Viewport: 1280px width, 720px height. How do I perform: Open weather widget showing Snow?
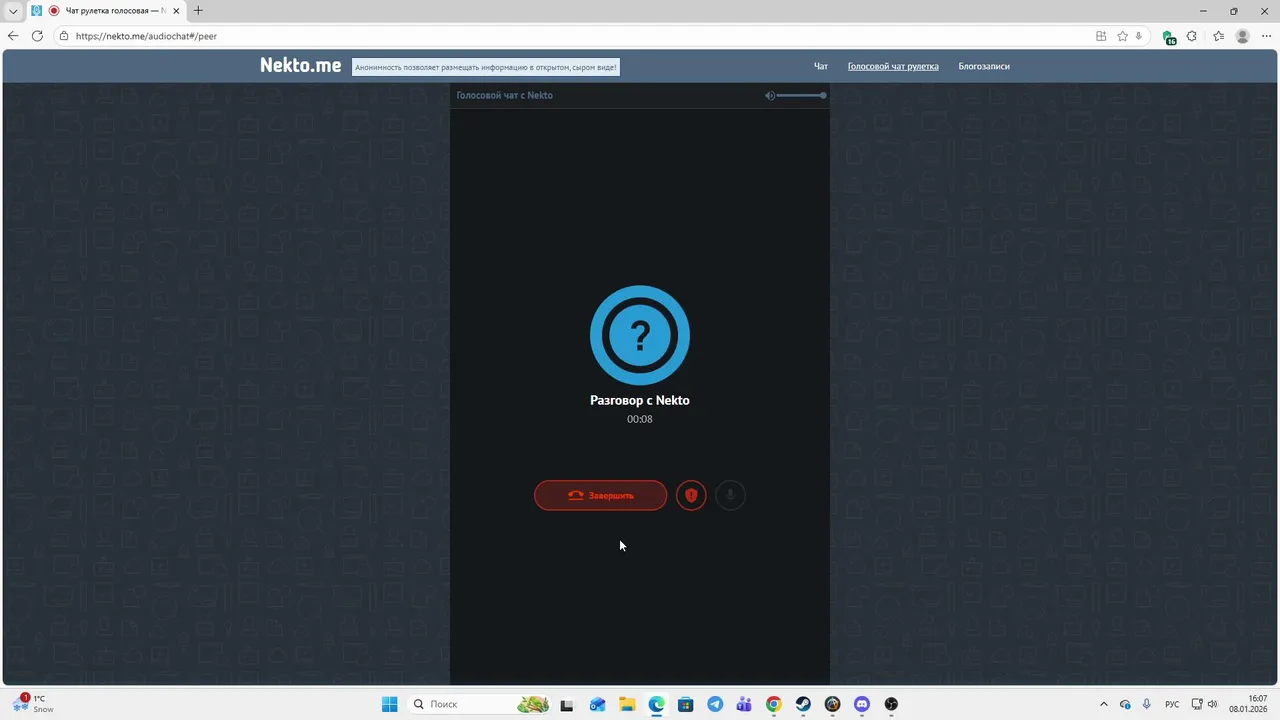(x=32, y=703)
